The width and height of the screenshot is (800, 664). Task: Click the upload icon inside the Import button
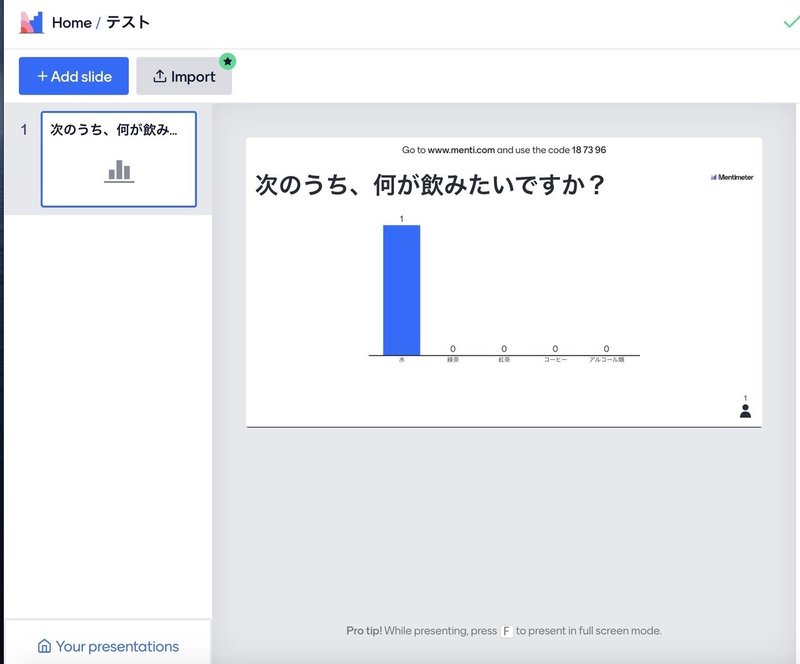point(160,76)
